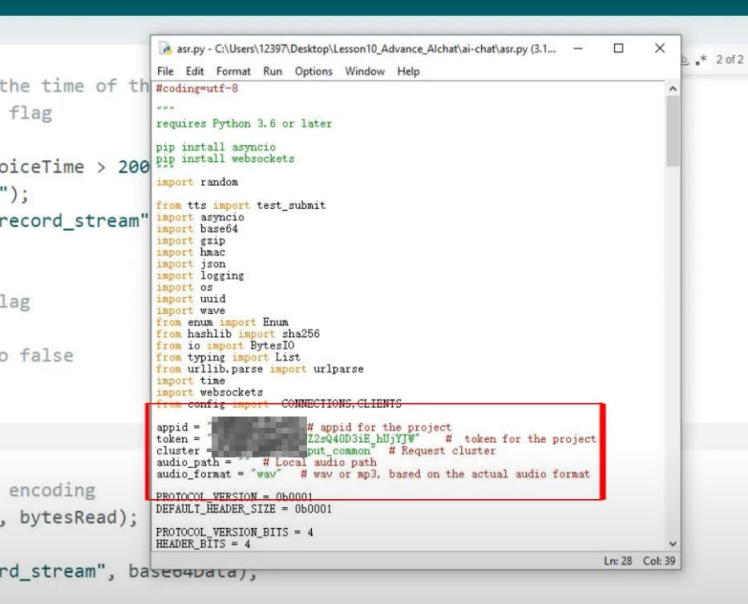748x604 pixels.
Task: Click the scrollbar down arrow
Action: (x=673, y=543)
